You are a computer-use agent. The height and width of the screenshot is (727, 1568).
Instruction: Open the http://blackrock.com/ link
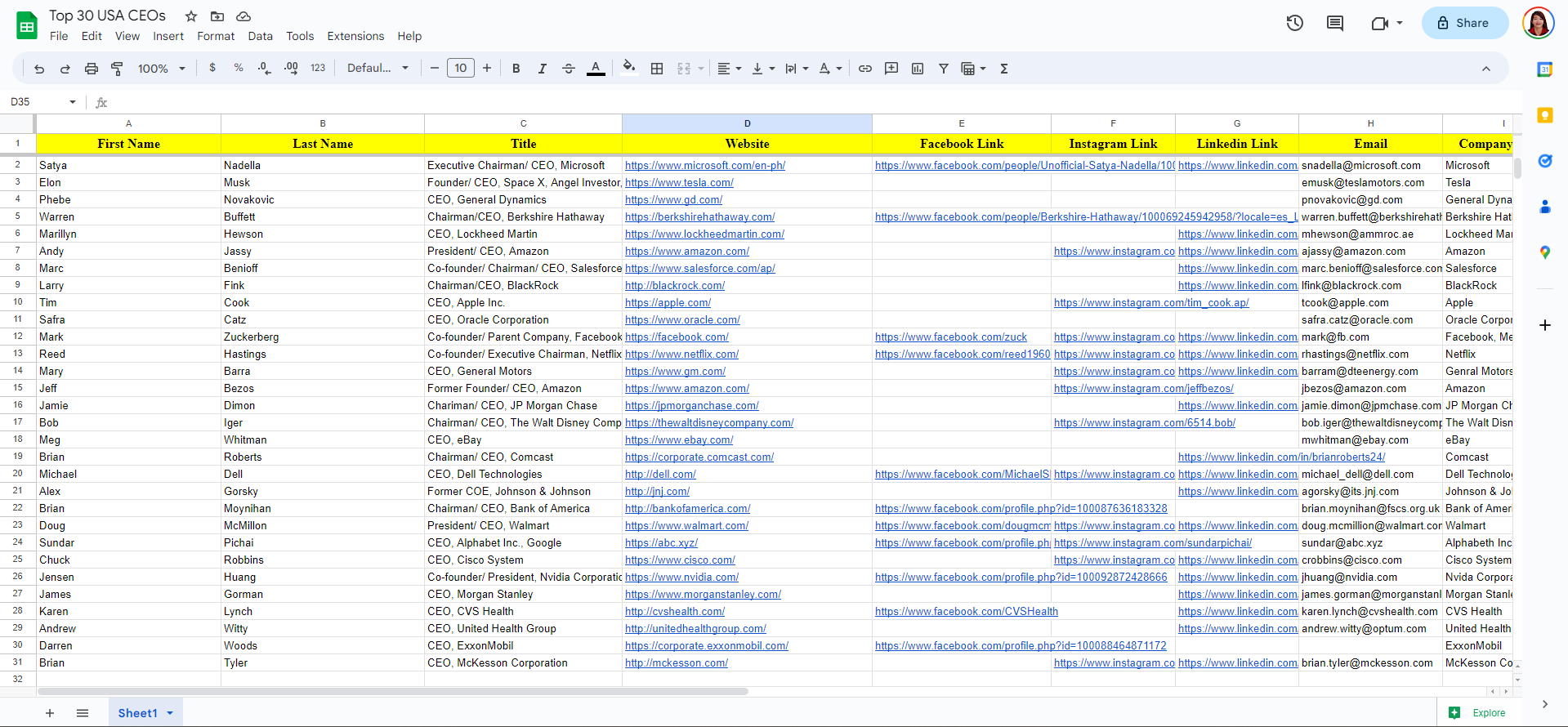click(675, 286)
